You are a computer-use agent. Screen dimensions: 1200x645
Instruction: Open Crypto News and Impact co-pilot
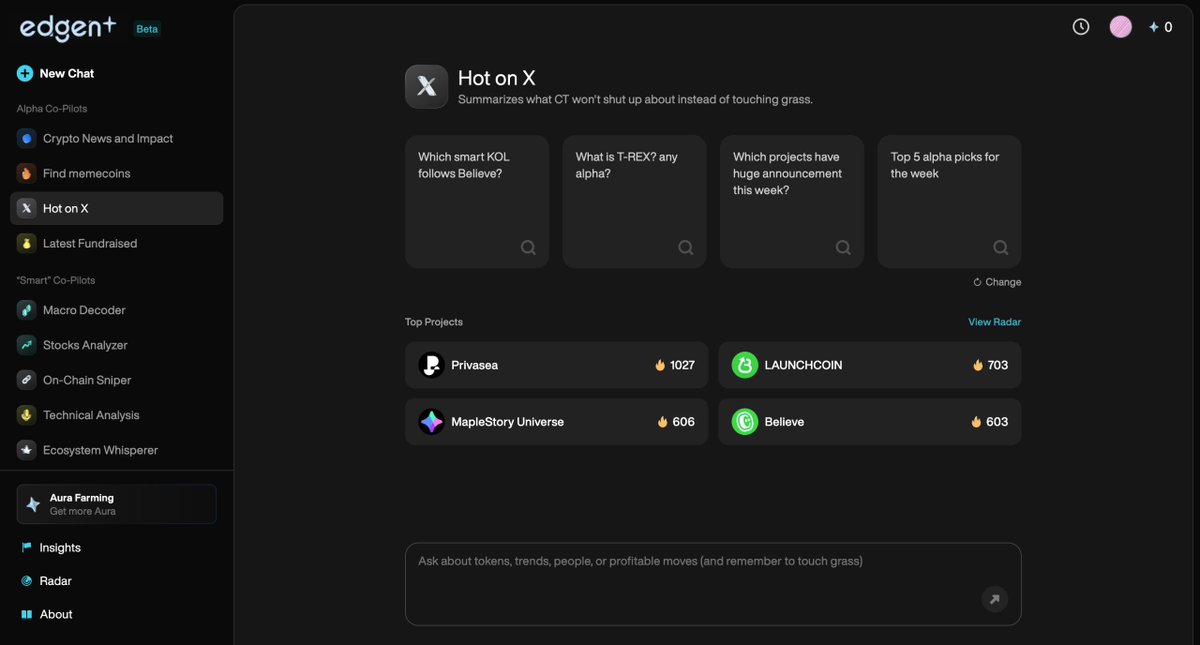point(116,138)
